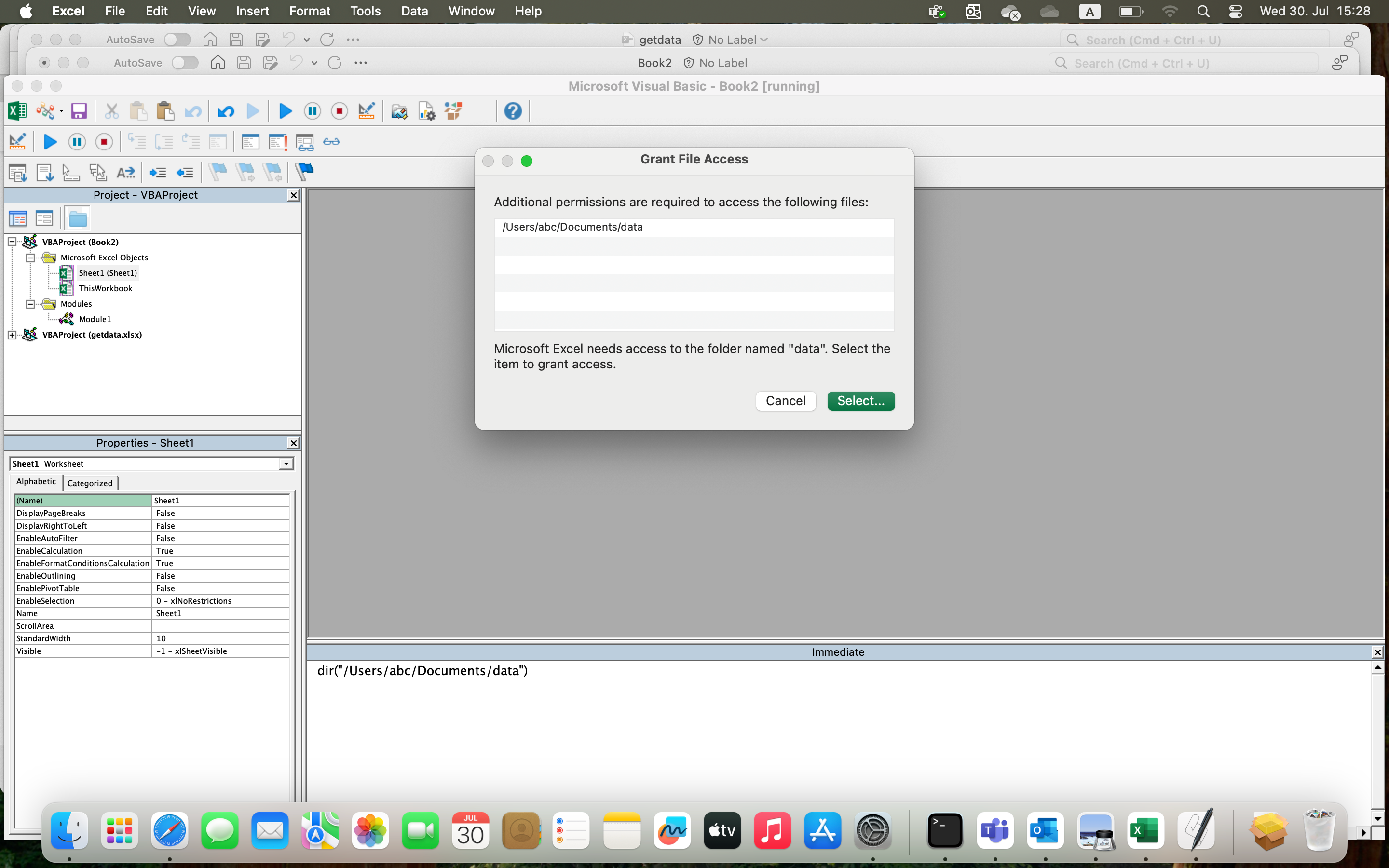Open the Insert menu
Viewport: 1389px width, 868px height.
pos(253,11)
